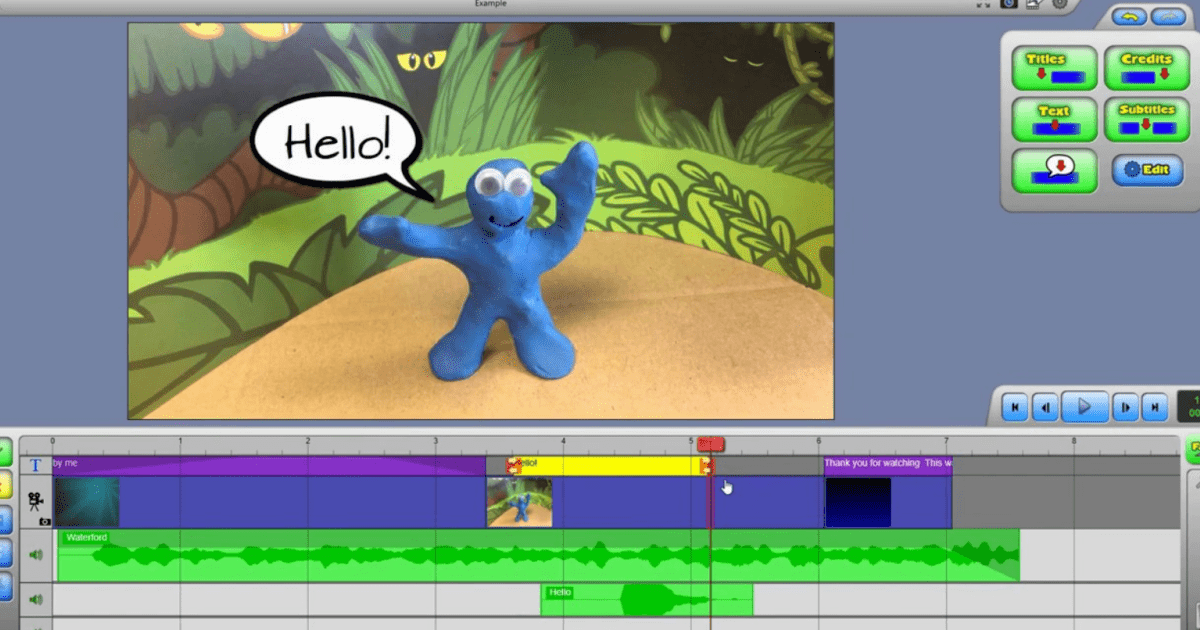
Task: Click the blue character clip thumbnail
Action: tap(520, 501)
